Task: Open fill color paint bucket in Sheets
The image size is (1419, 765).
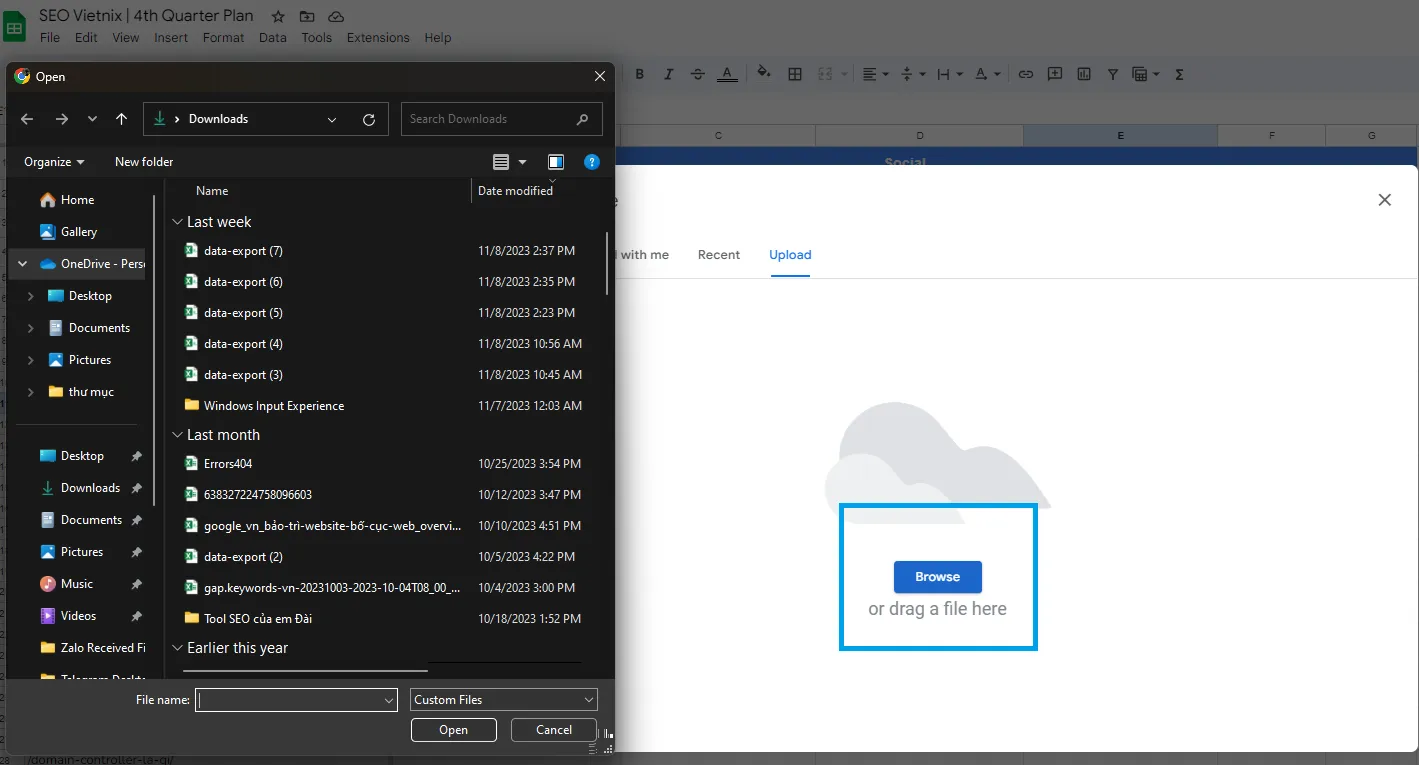Action: (x=764, y=73)
